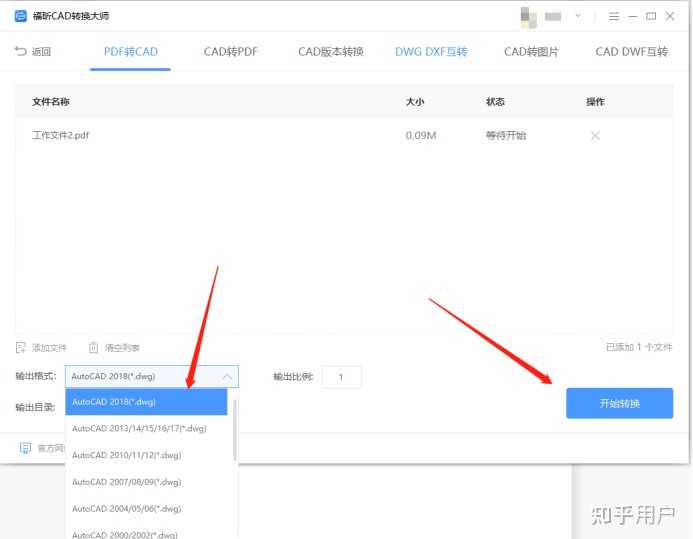Choose AutoCAD 2018(*.dwg) option

146,402
